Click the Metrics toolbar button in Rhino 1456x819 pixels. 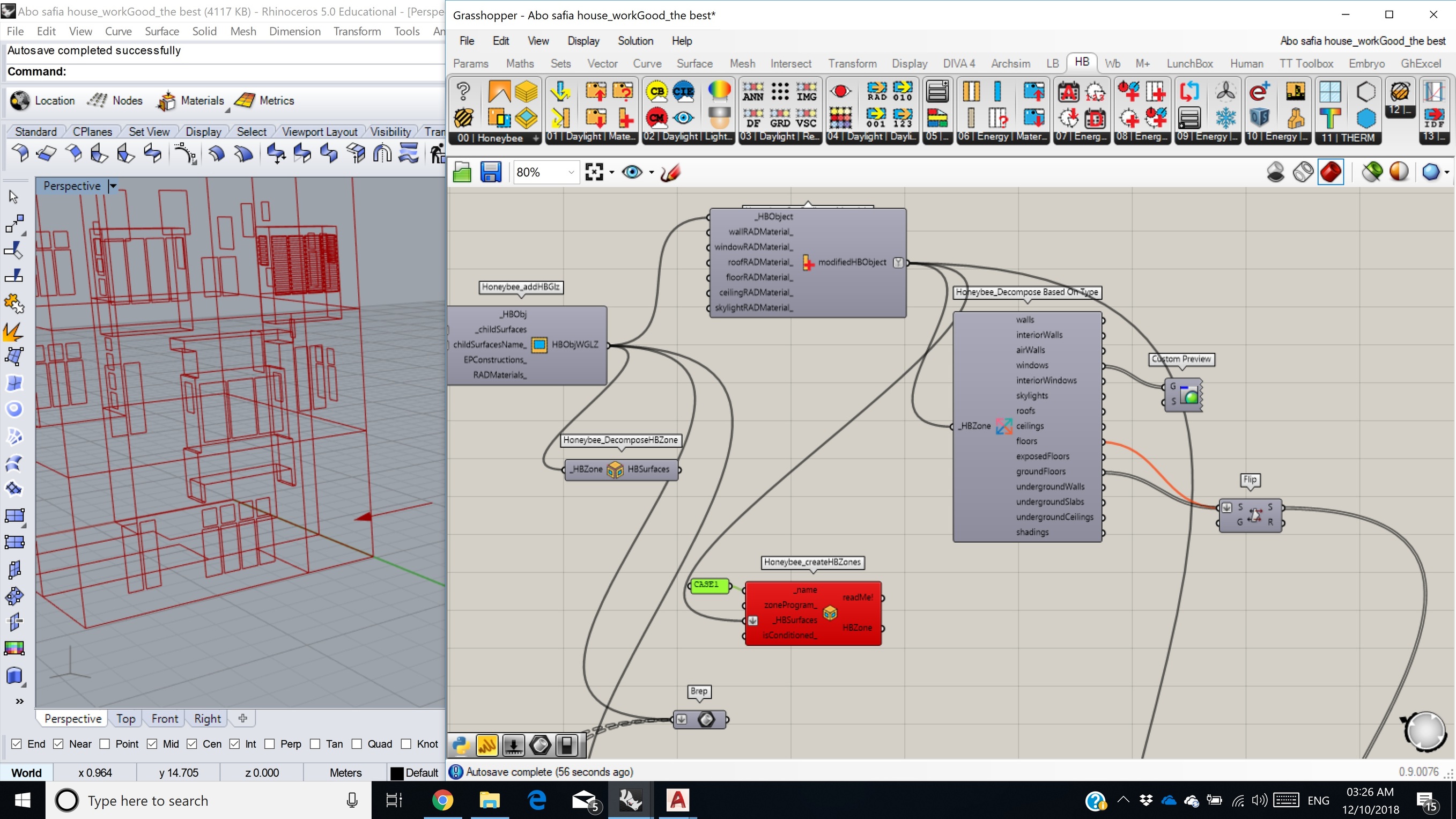pyautogui.click(x=264, y=101)
